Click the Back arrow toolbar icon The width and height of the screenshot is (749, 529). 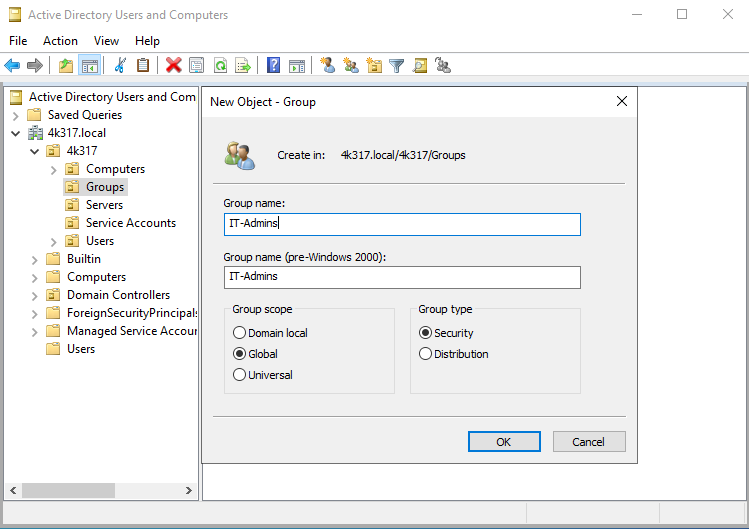tap(12, 65)
